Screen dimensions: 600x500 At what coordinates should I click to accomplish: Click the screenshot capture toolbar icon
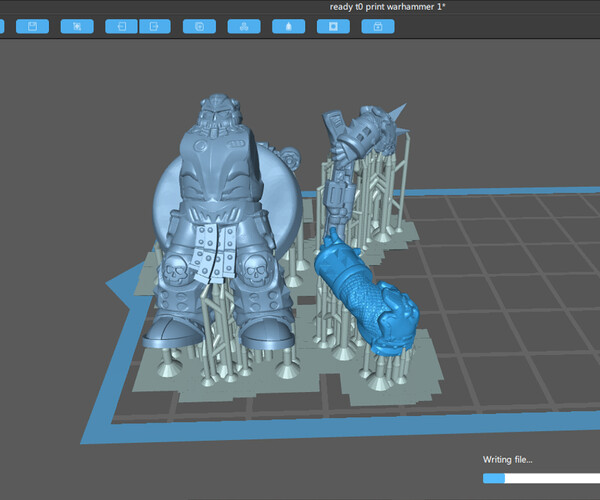(77, 26)
